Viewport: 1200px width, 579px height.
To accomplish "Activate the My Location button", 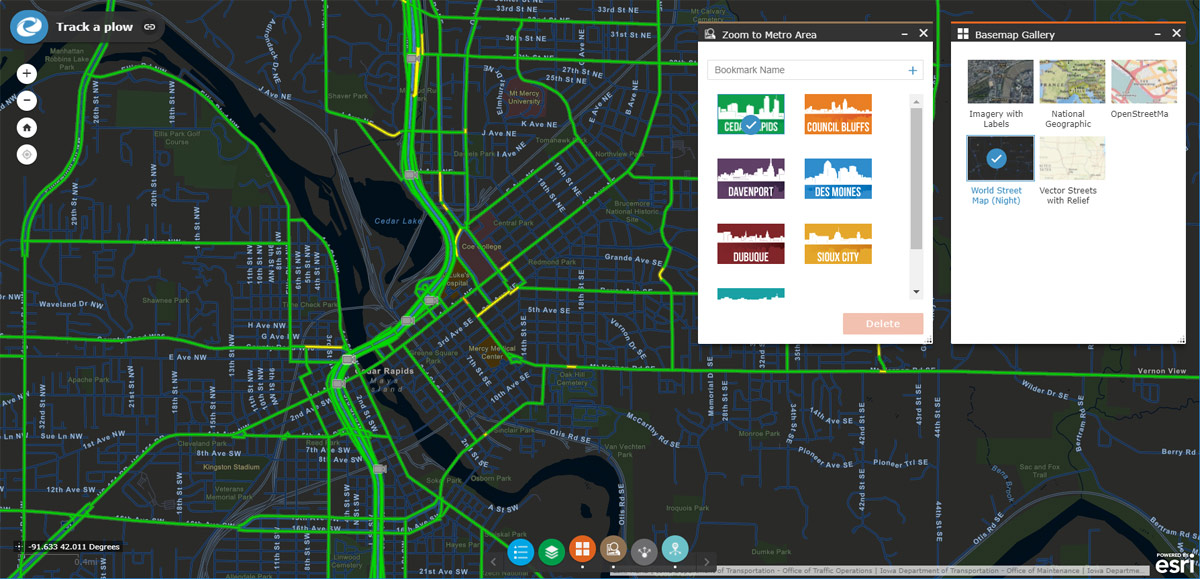I will coord(27,155).
